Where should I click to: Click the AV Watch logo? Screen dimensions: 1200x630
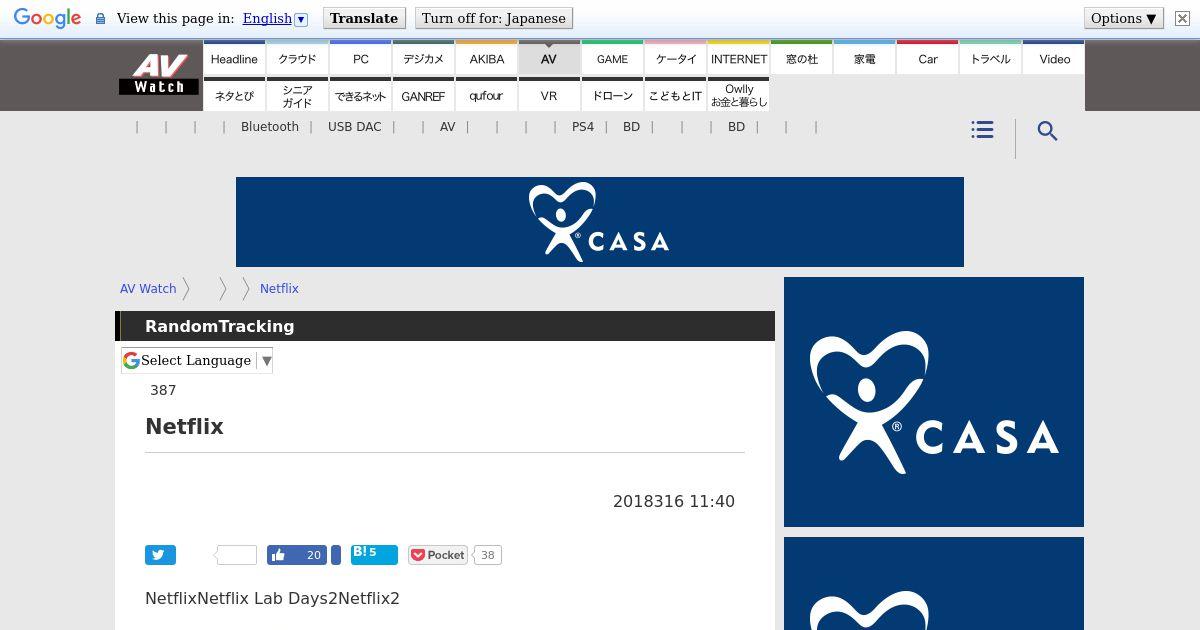point(159,75)
